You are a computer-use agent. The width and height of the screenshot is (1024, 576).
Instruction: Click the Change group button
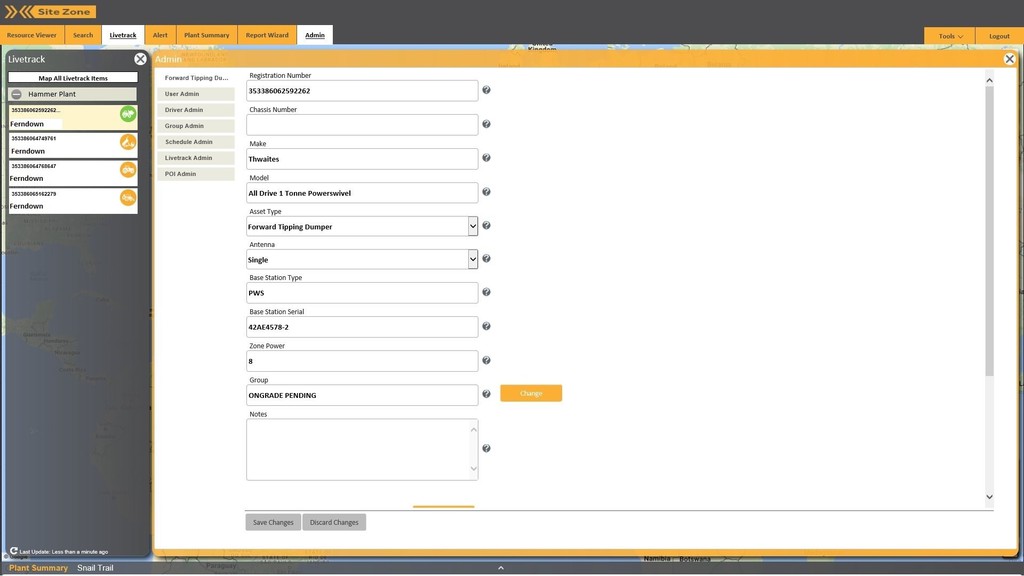pyautogui.click(x=531, y=393)
